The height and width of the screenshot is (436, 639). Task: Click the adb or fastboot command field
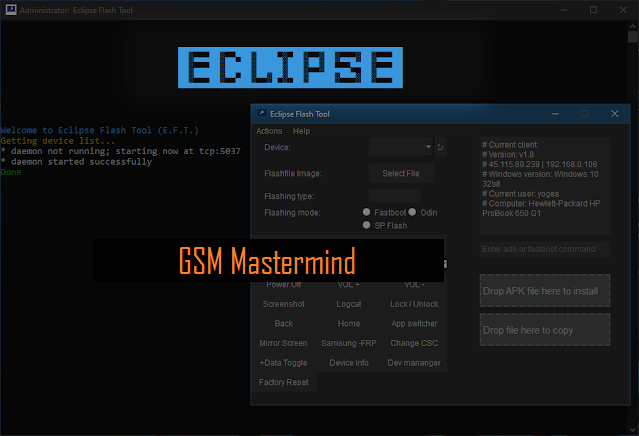545,249
